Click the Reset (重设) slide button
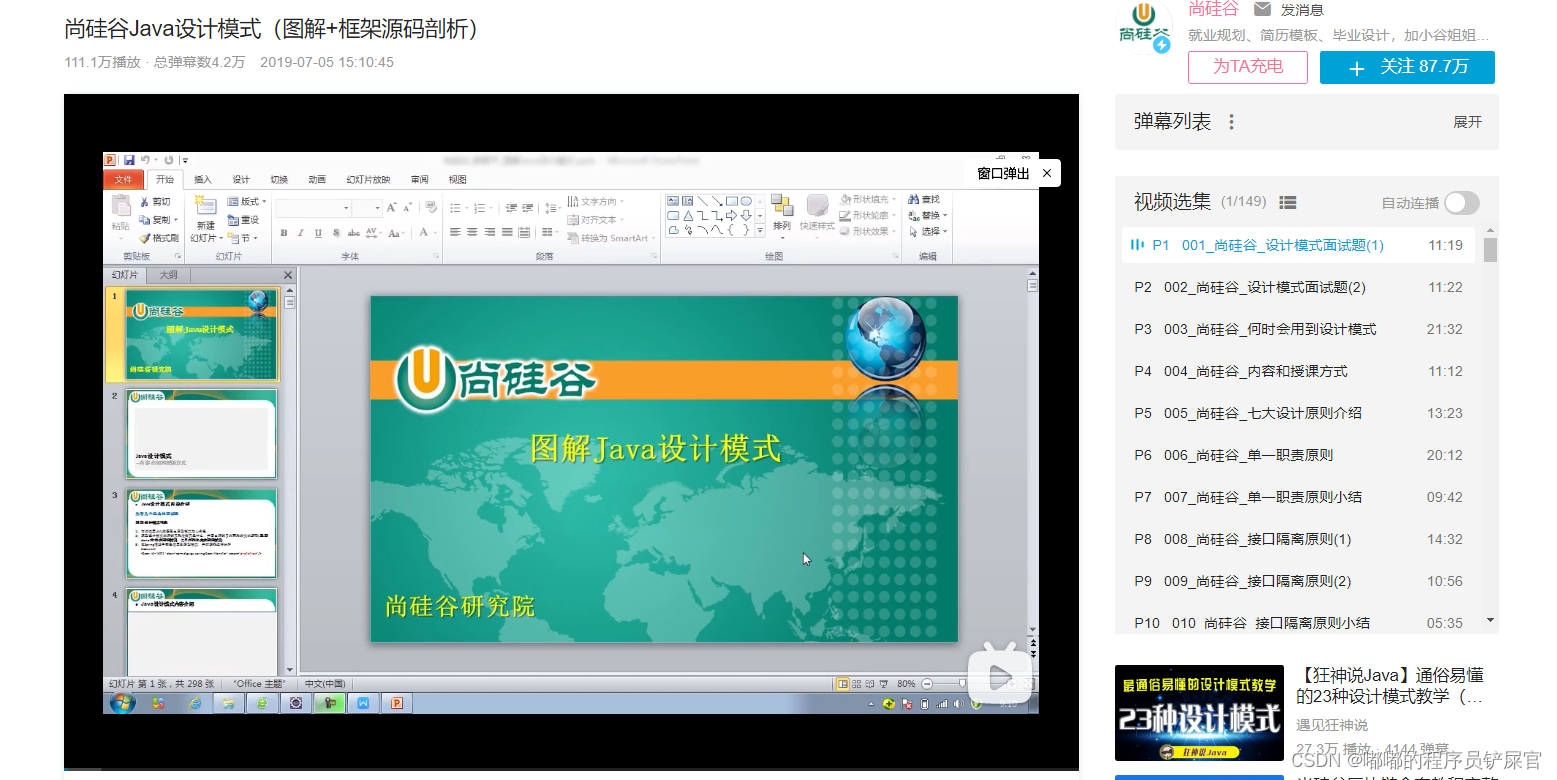This screenshot has width=1557, height=780. click(x=243, y=220)
